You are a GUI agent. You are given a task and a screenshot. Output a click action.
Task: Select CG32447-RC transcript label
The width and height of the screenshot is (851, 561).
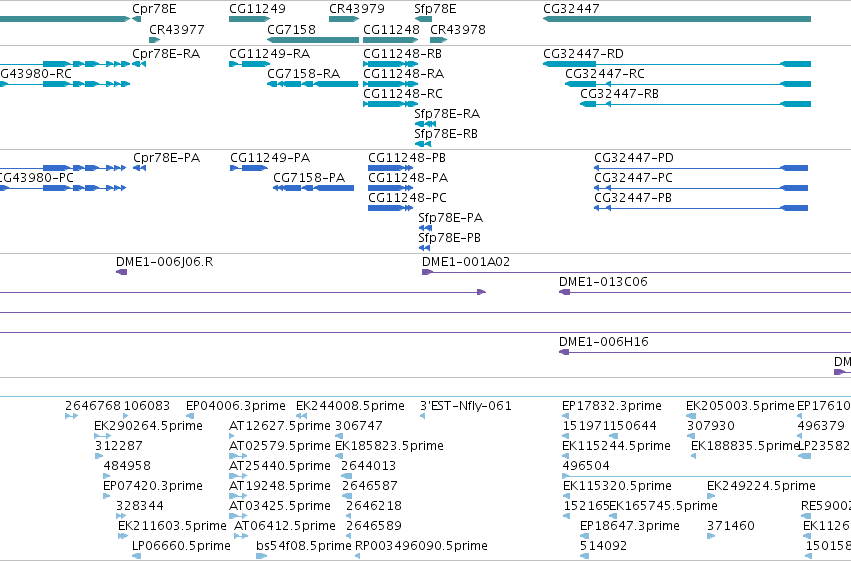(605, 74)
